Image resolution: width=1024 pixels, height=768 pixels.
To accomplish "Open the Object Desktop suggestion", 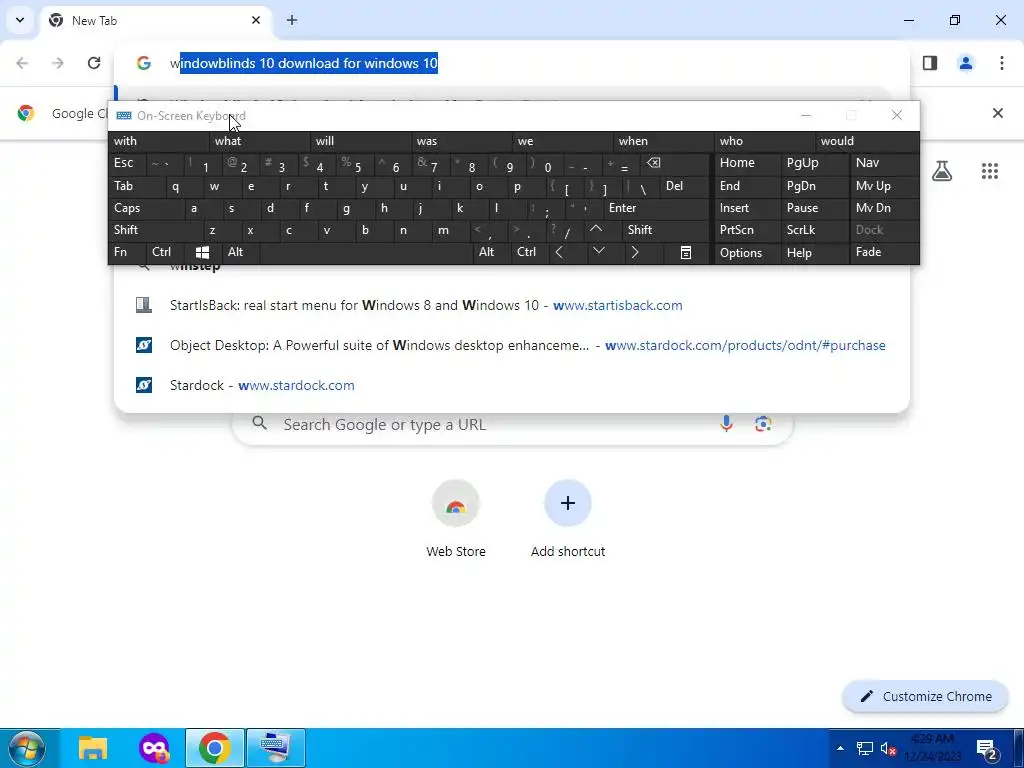I will (x=512, y=345).
